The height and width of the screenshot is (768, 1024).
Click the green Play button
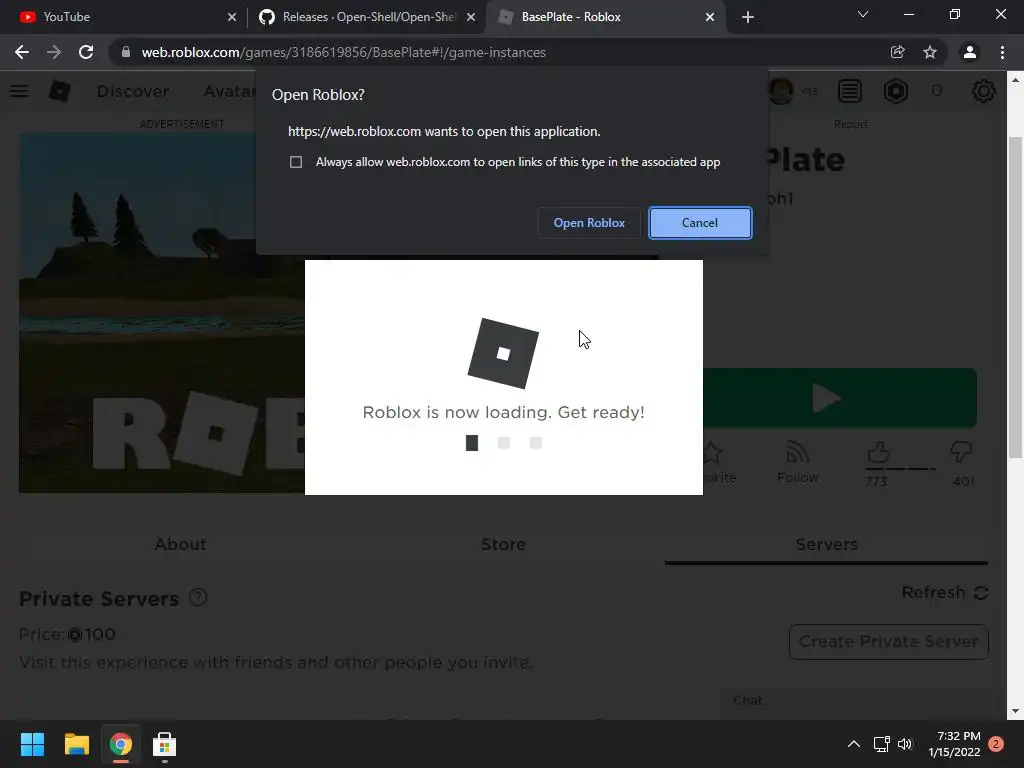(x=840, y=398)
